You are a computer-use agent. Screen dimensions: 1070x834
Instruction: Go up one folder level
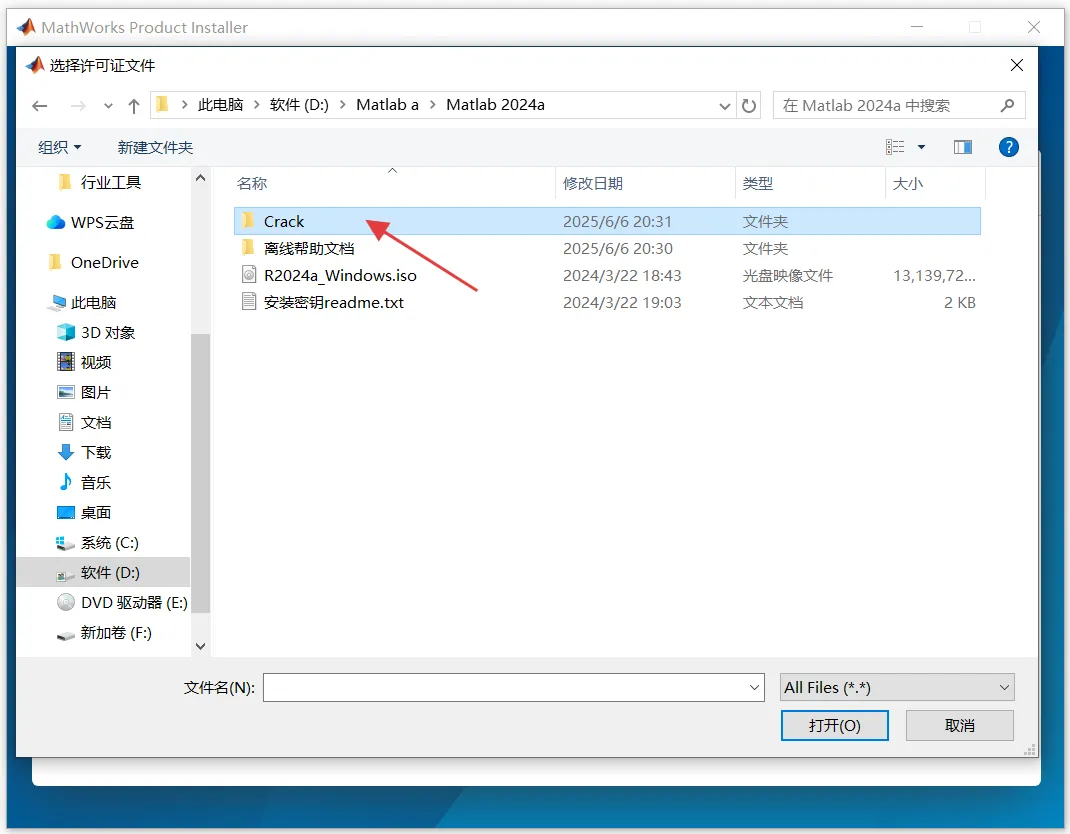pyautogui.click(x=134, y=106)
